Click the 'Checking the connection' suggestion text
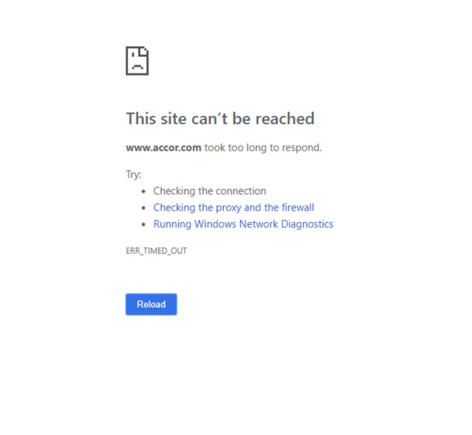472x435 pixels. (x=210, y=191)
